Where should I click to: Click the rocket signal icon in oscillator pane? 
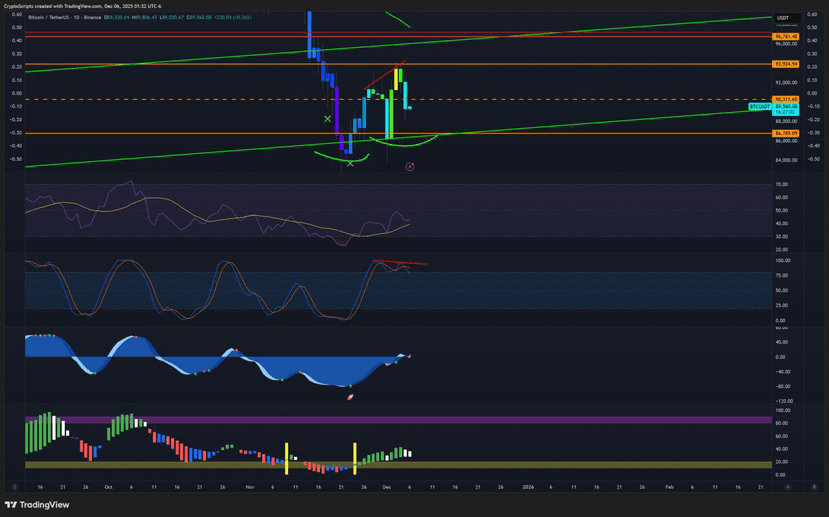pyautogui.click(x=350, y=397)
